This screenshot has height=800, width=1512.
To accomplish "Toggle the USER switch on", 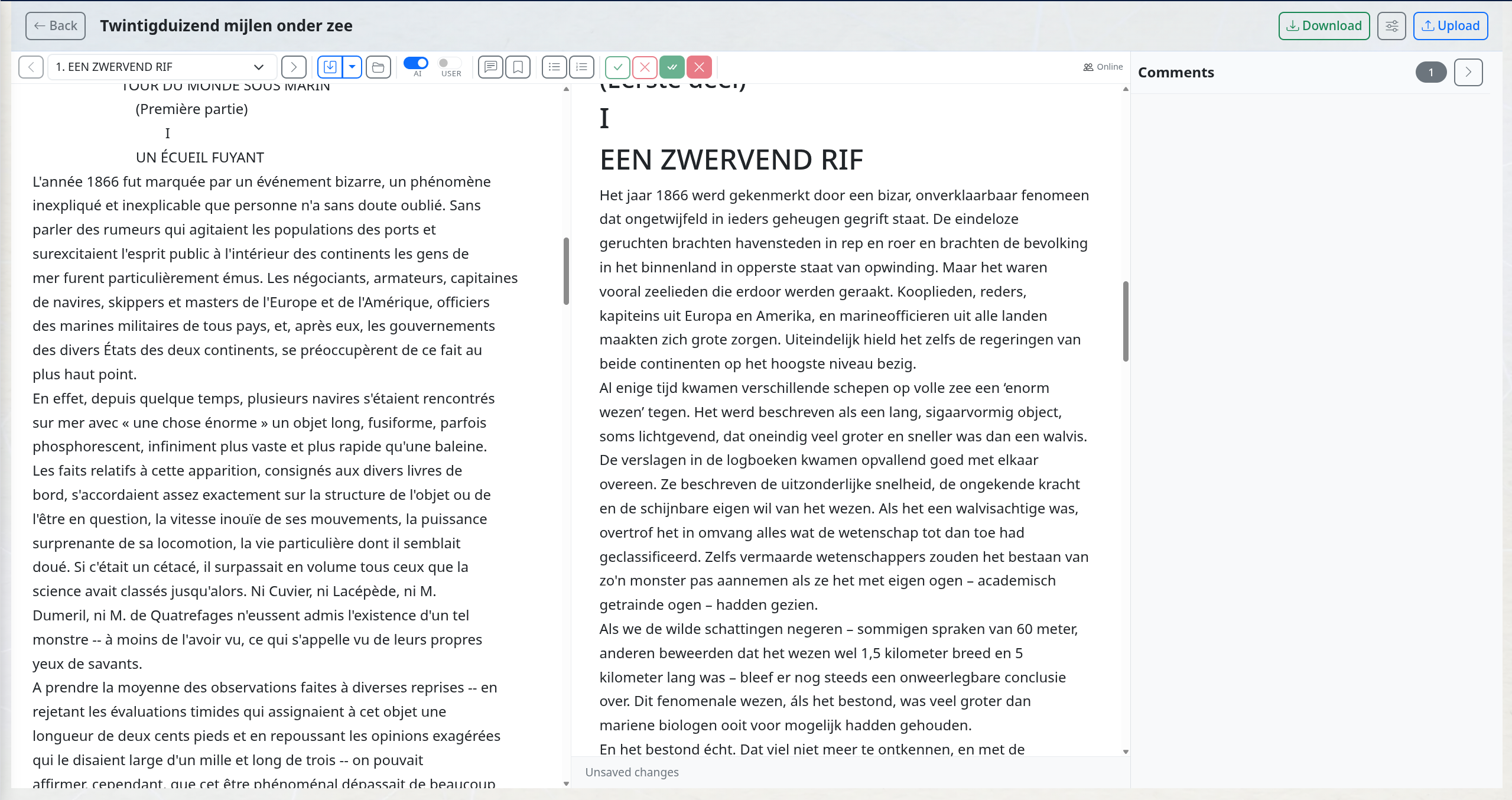I will pyautogui.click(x=449, y=63).
